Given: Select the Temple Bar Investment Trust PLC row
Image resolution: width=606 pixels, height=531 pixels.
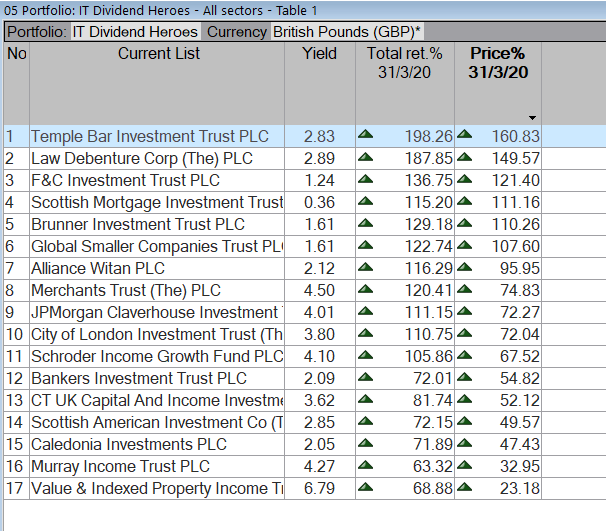Looking at the screenshot, I should [149, 136].
